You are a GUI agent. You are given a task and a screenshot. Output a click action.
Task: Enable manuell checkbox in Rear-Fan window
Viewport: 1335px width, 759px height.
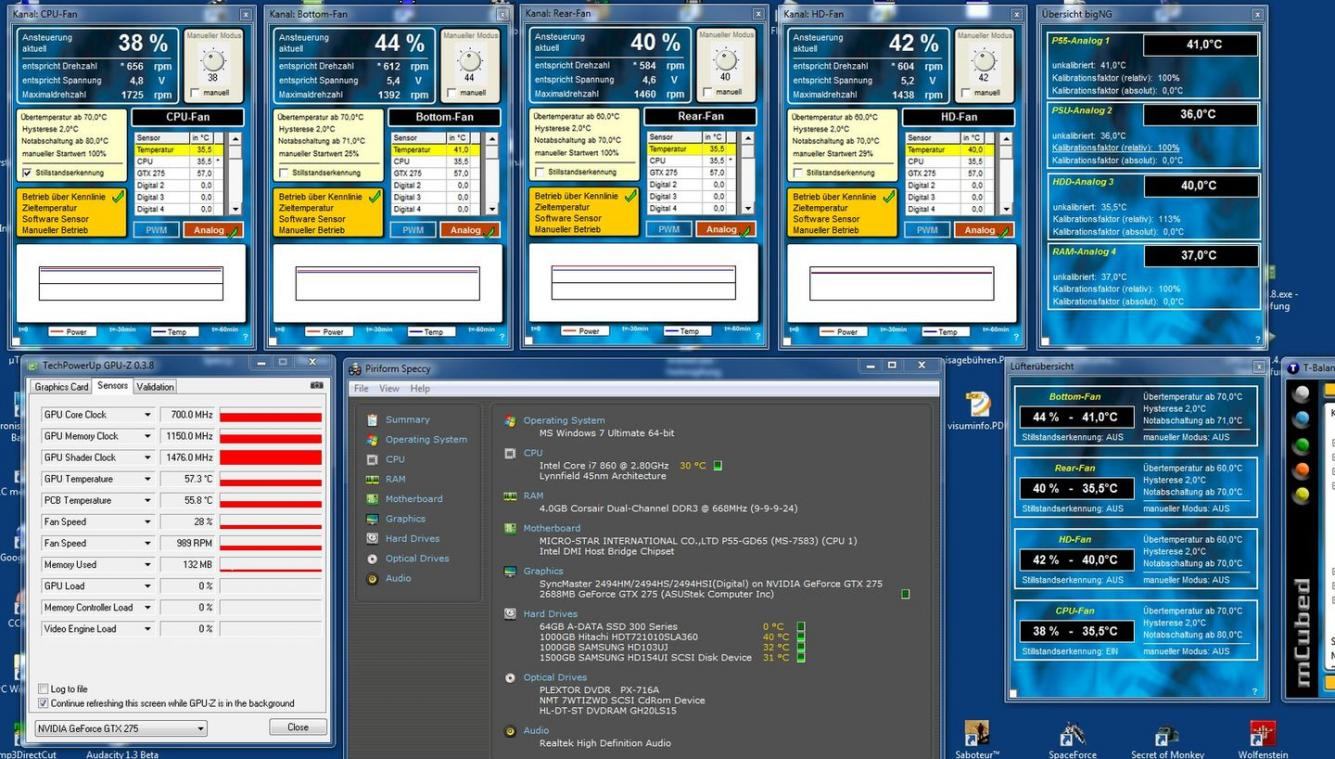point(708,92)
